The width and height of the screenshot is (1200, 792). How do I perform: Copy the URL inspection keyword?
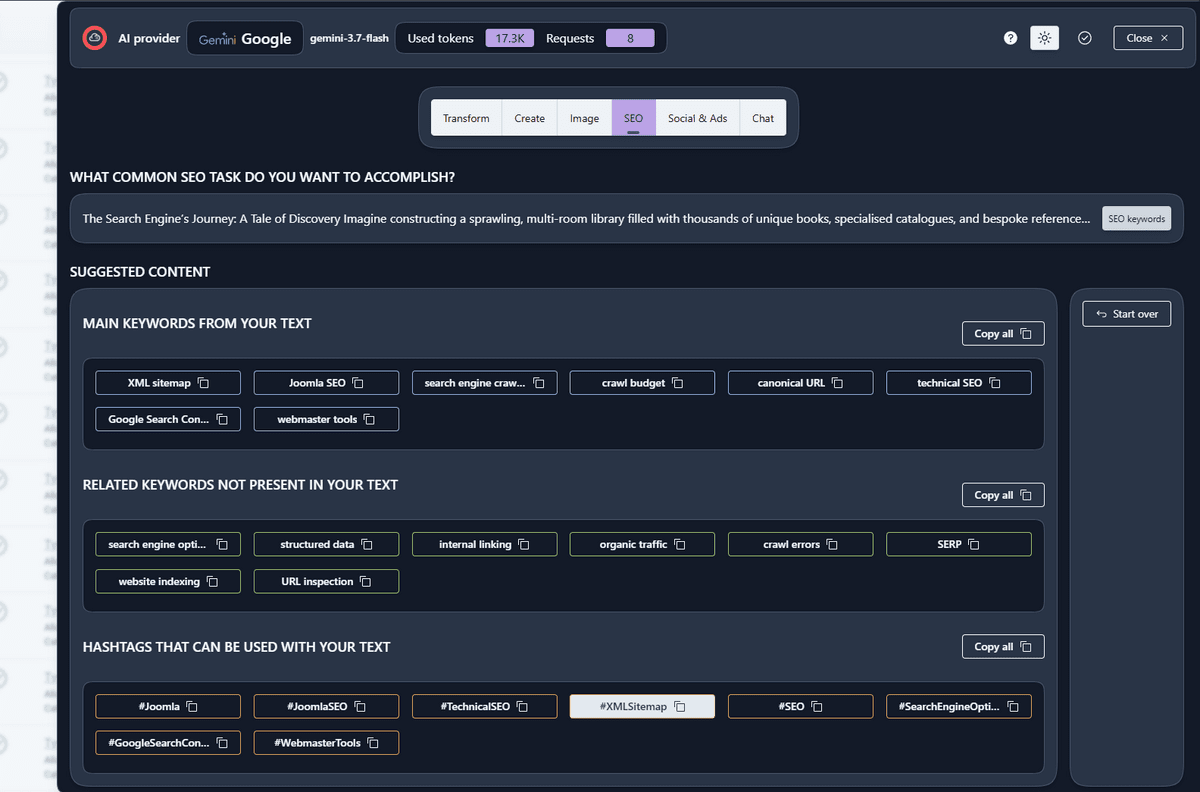(326, 581)
